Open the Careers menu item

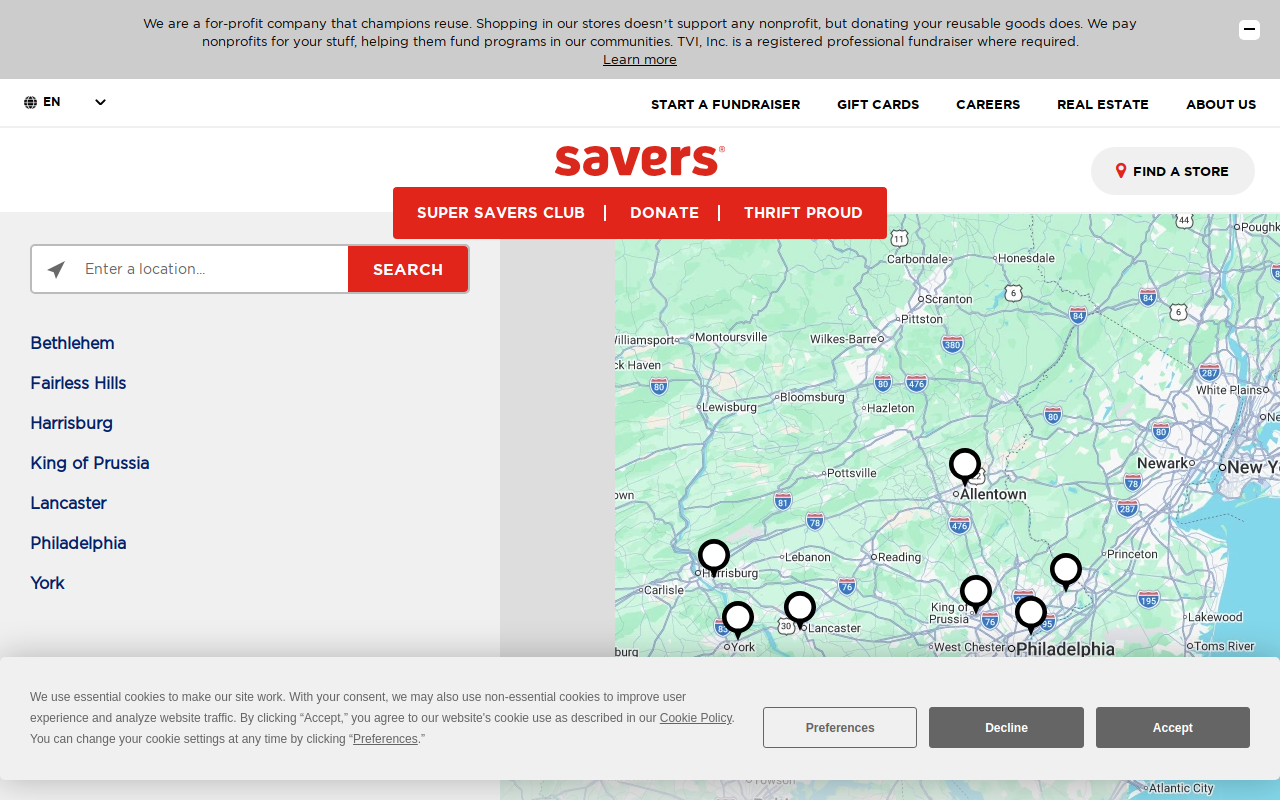[x=988, y=104]
